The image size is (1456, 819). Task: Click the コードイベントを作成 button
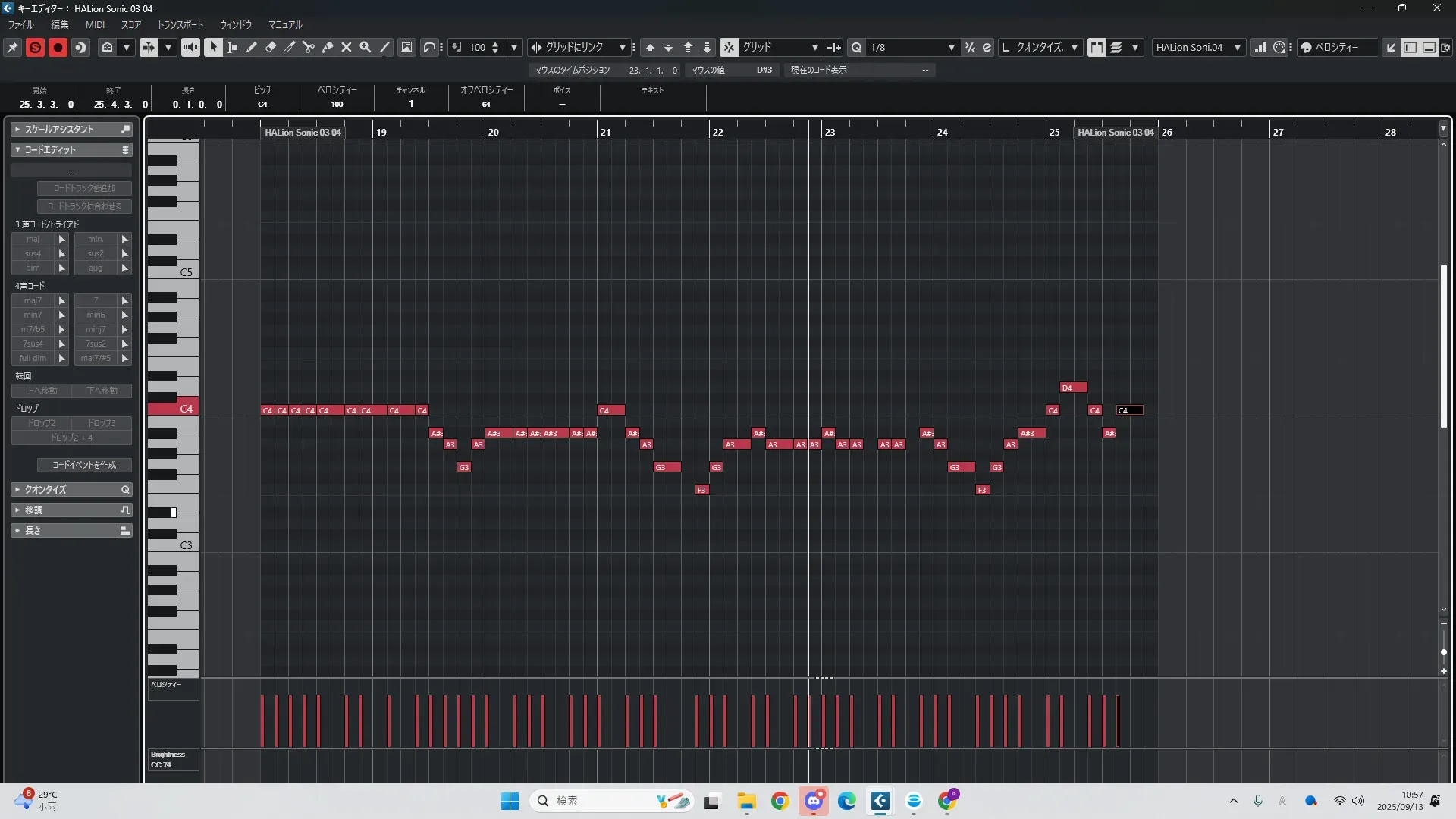pos(84,465)
